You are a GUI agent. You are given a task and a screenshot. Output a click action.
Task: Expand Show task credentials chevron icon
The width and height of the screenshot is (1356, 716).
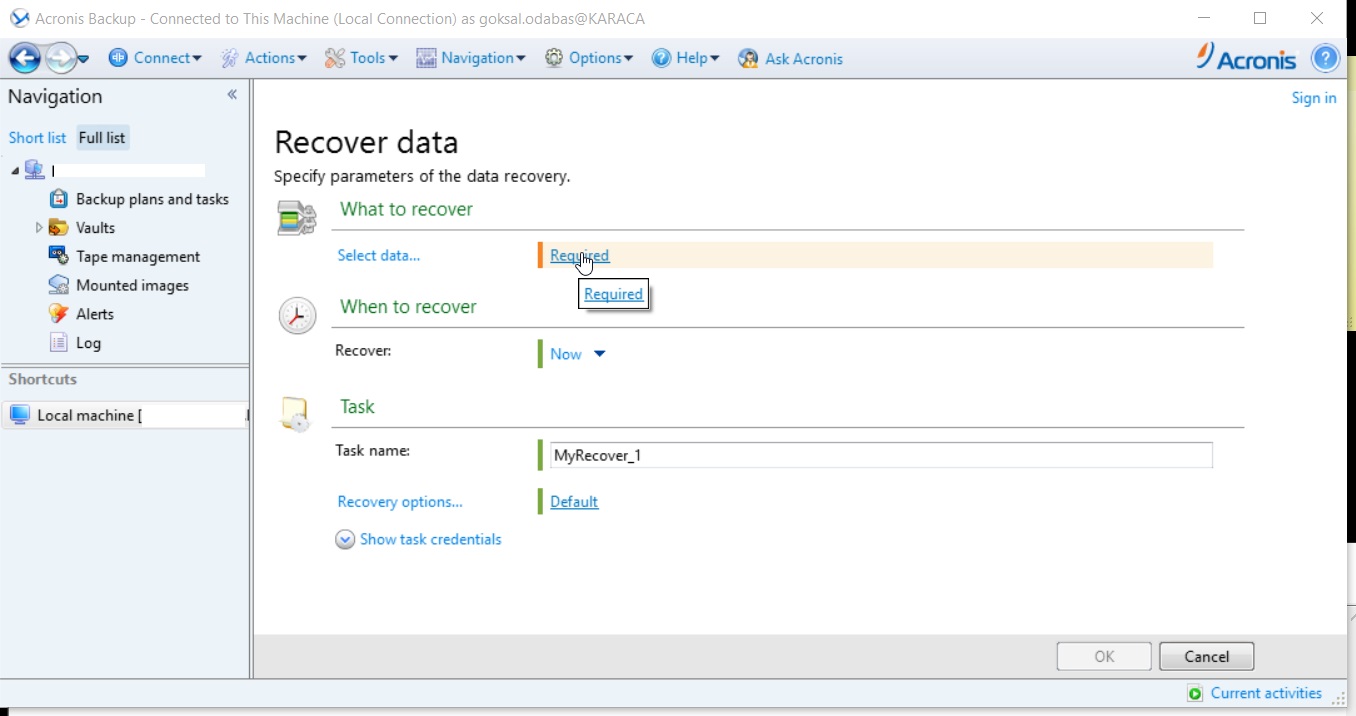tap(345, 539)
